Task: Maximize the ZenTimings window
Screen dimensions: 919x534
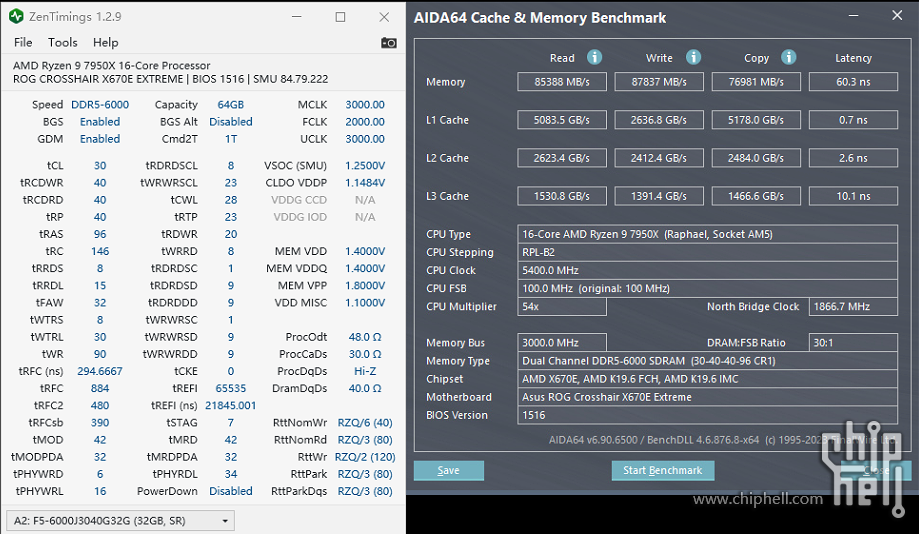Action: pyautogui.click(x=340, y=17)
